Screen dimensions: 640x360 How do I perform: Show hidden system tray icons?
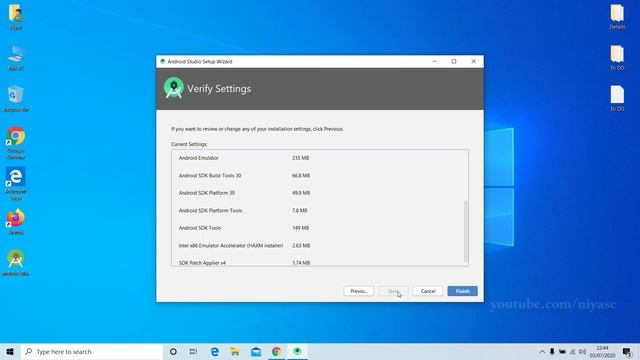[542, 351]
